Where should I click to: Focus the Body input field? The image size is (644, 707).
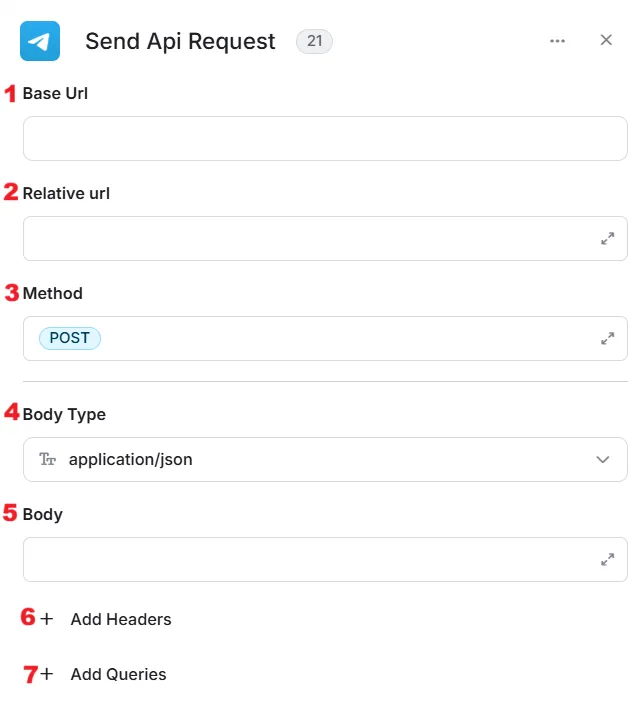(325, 560)
